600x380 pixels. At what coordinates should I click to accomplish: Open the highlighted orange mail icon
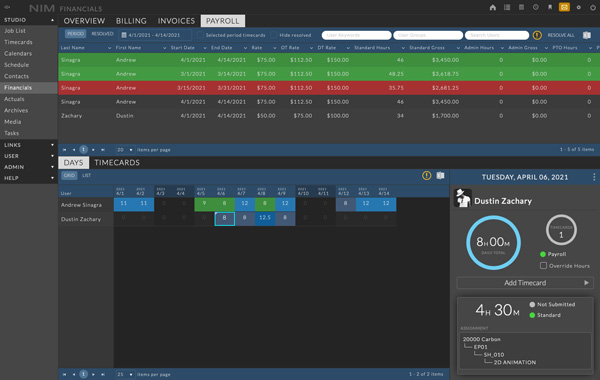point(564,7)
